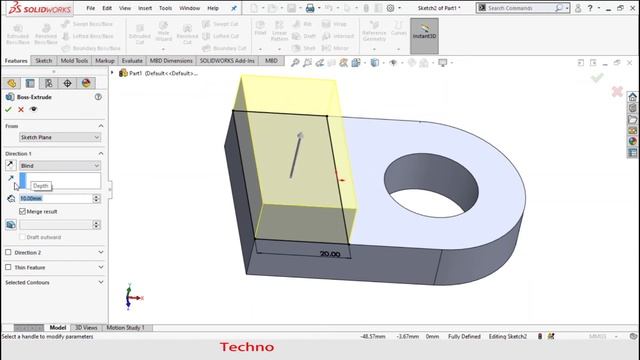Switch to the Sketch ribbon tab

[x=44, y=60]
